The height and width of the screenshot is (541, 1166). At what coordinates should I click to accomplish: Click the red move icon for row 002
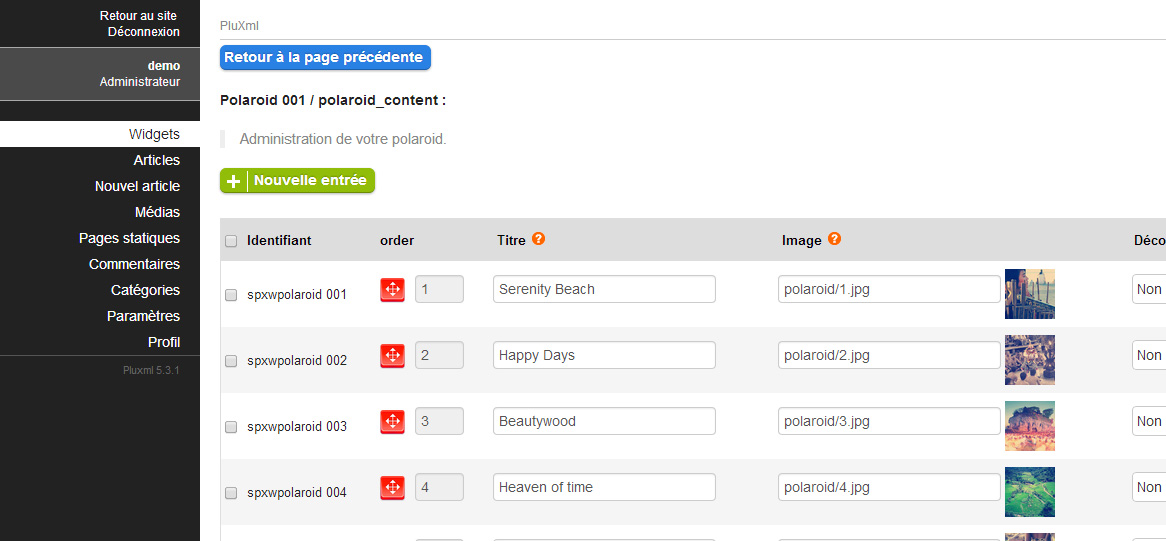[x=392, y=355]
